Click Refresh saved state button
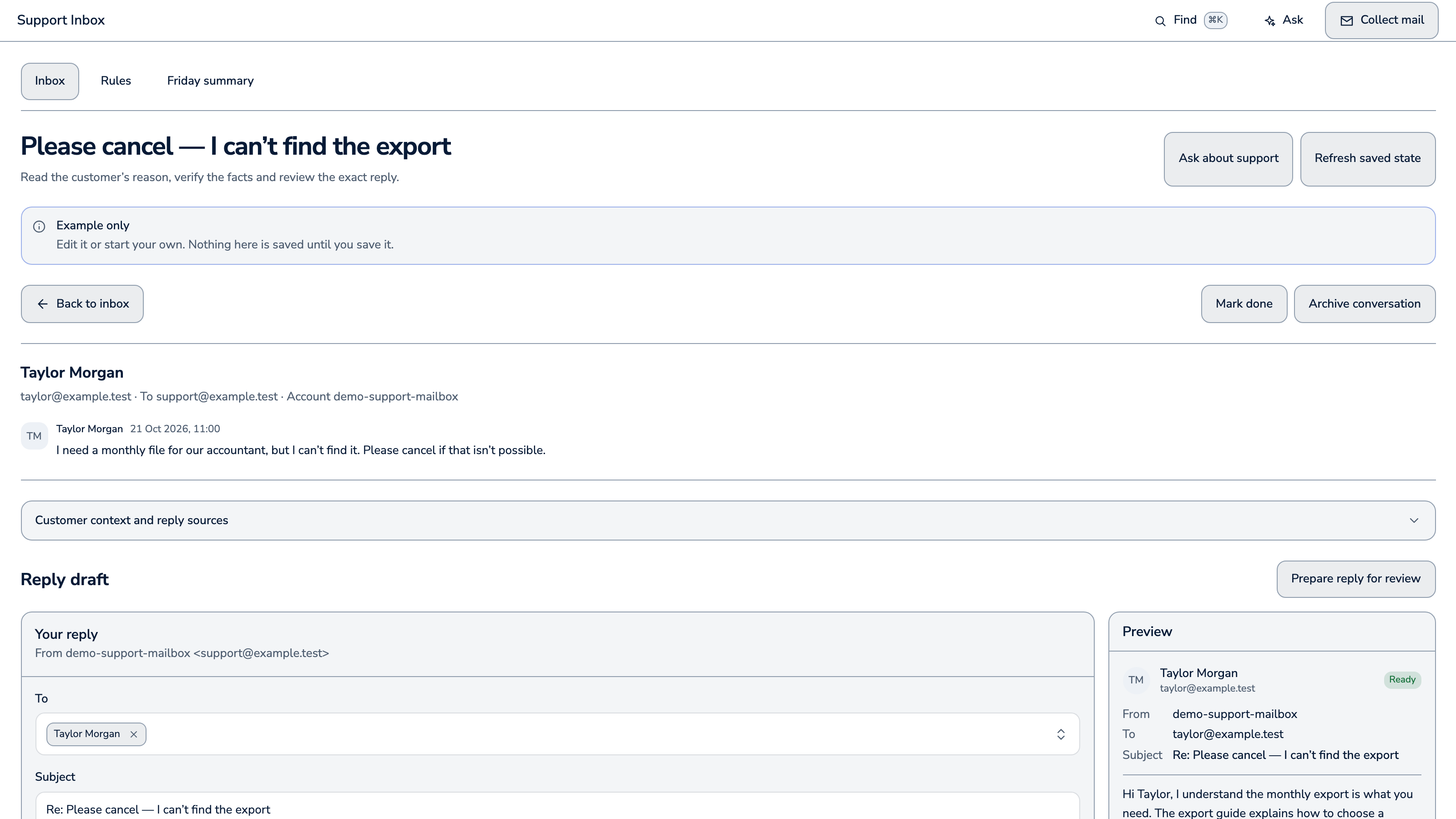The image size is (1456, 819). pyautogui.click(x=1368, y=159)
